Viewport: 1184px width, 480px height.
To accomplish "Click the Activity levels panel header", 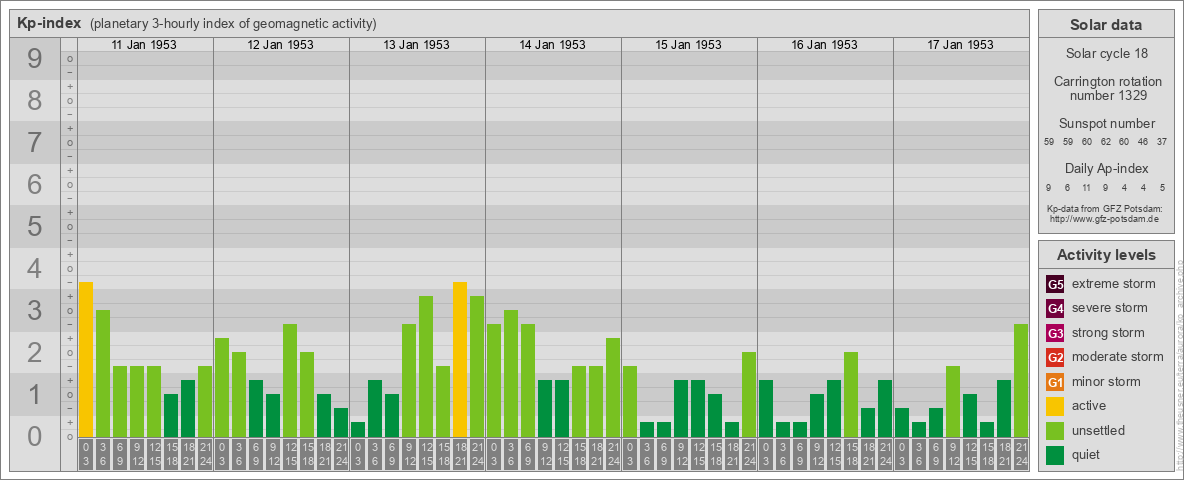I will 1106,255.
